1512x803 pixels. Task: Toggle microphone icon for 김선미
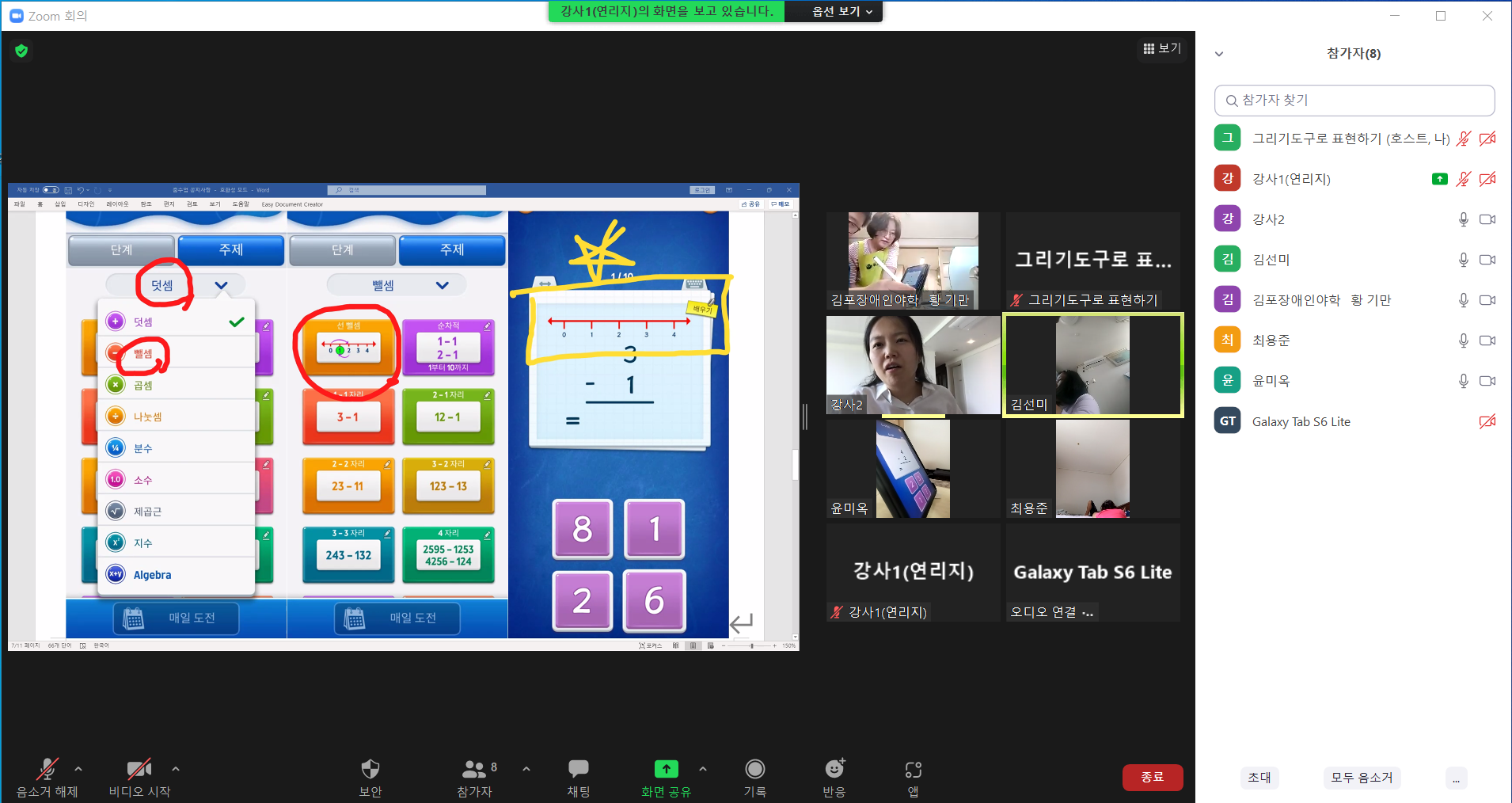coord(1464,260)
